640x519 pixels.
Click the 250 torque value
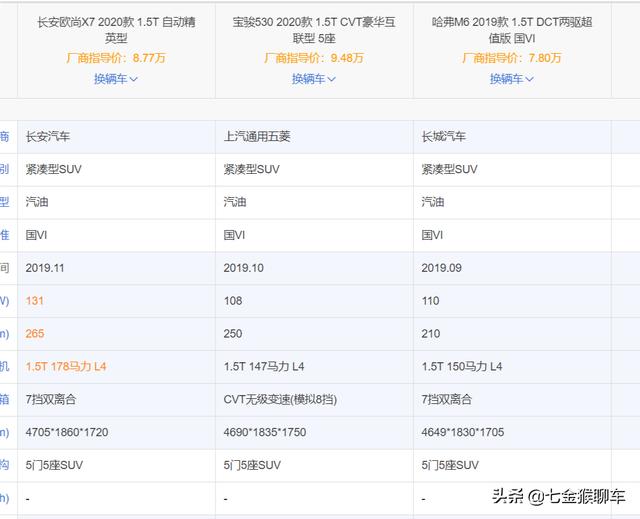233,334
